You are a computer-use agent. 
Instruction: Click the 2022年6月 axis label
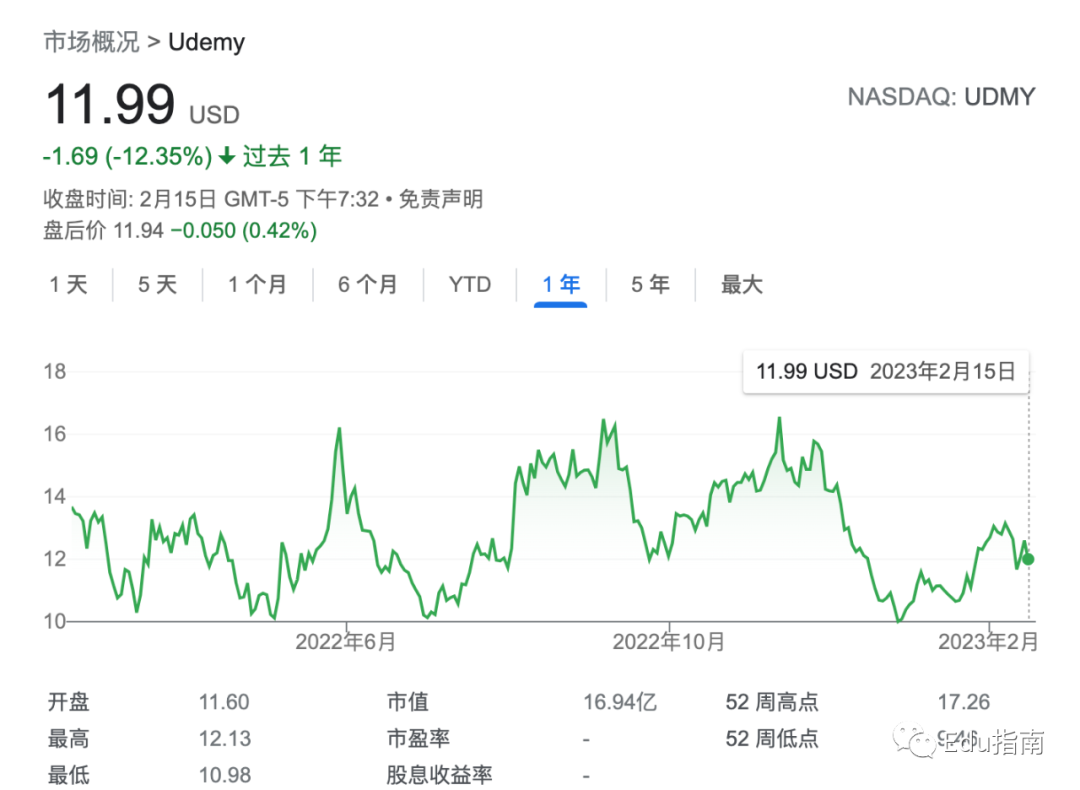(x=345, y=642)
